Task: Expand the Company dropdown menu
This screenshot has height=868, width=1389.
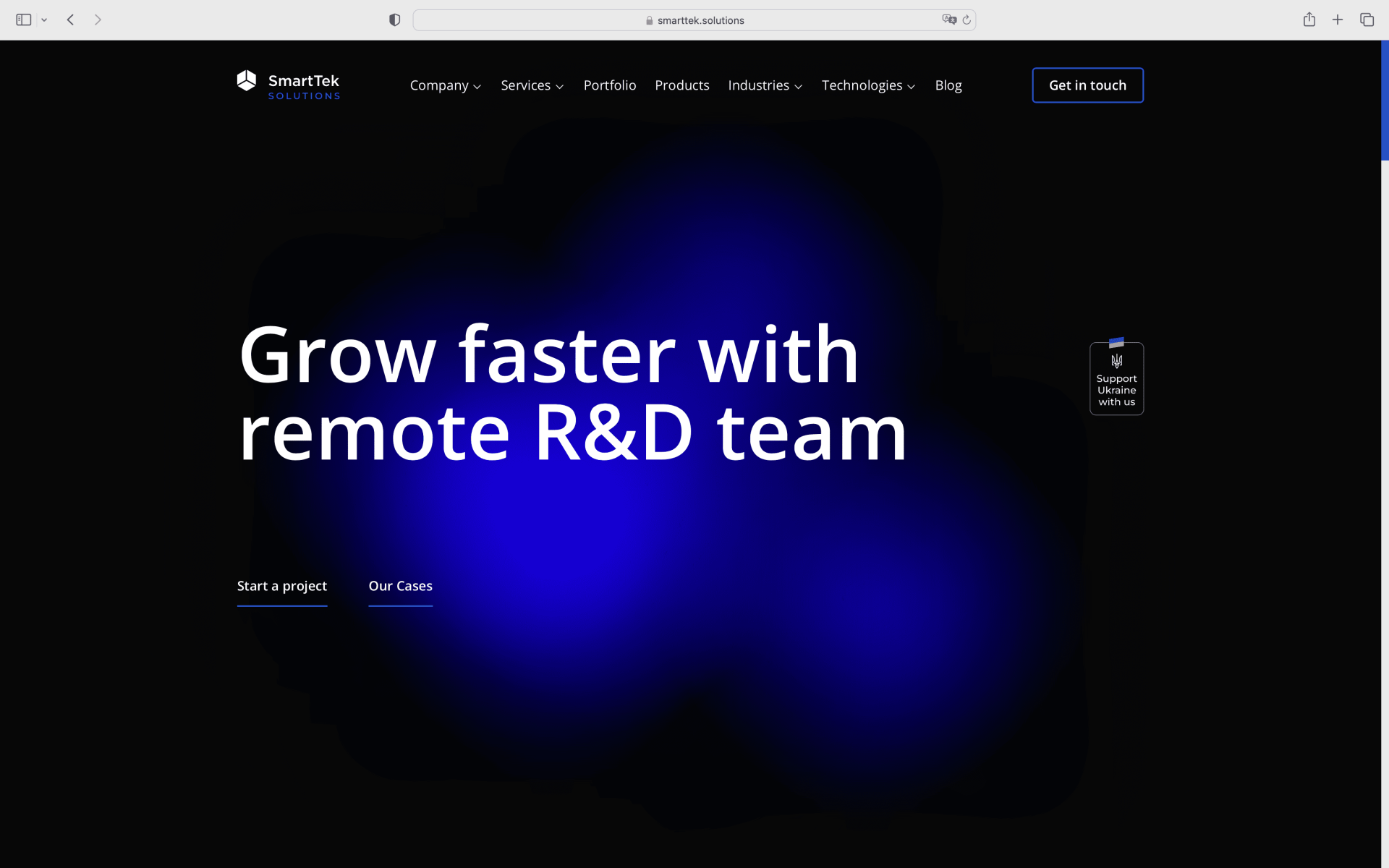Action: [x=445, y=85]
